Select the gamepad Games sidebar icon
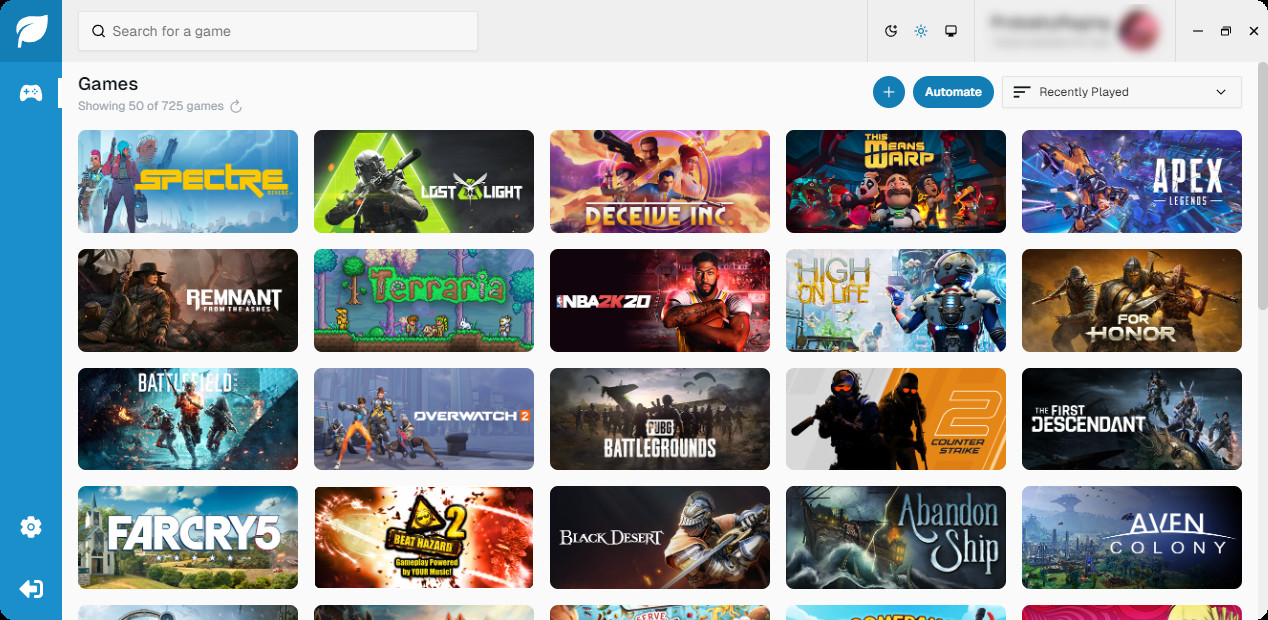Image resolution: width=1268 pixels, height=620 pixels. [x=31, y=93]
